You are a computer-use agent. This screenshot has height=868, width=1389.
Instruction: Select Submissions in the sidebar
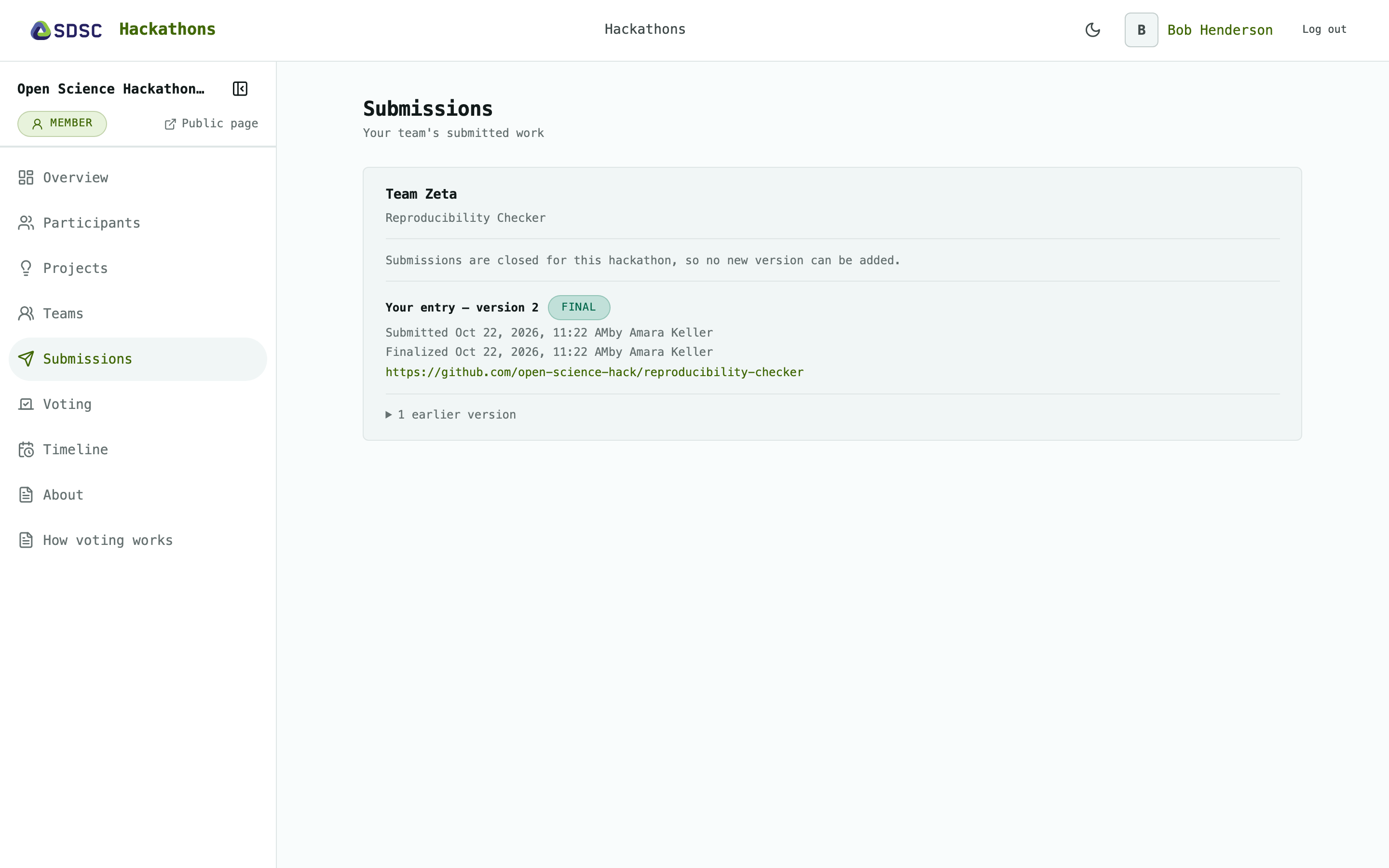point(138,359)
